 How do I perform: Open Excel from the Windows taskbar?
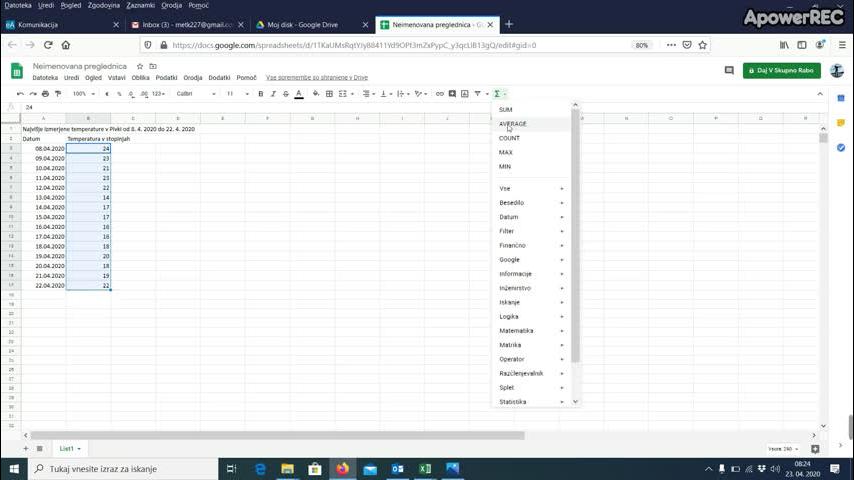pos(425,469)
